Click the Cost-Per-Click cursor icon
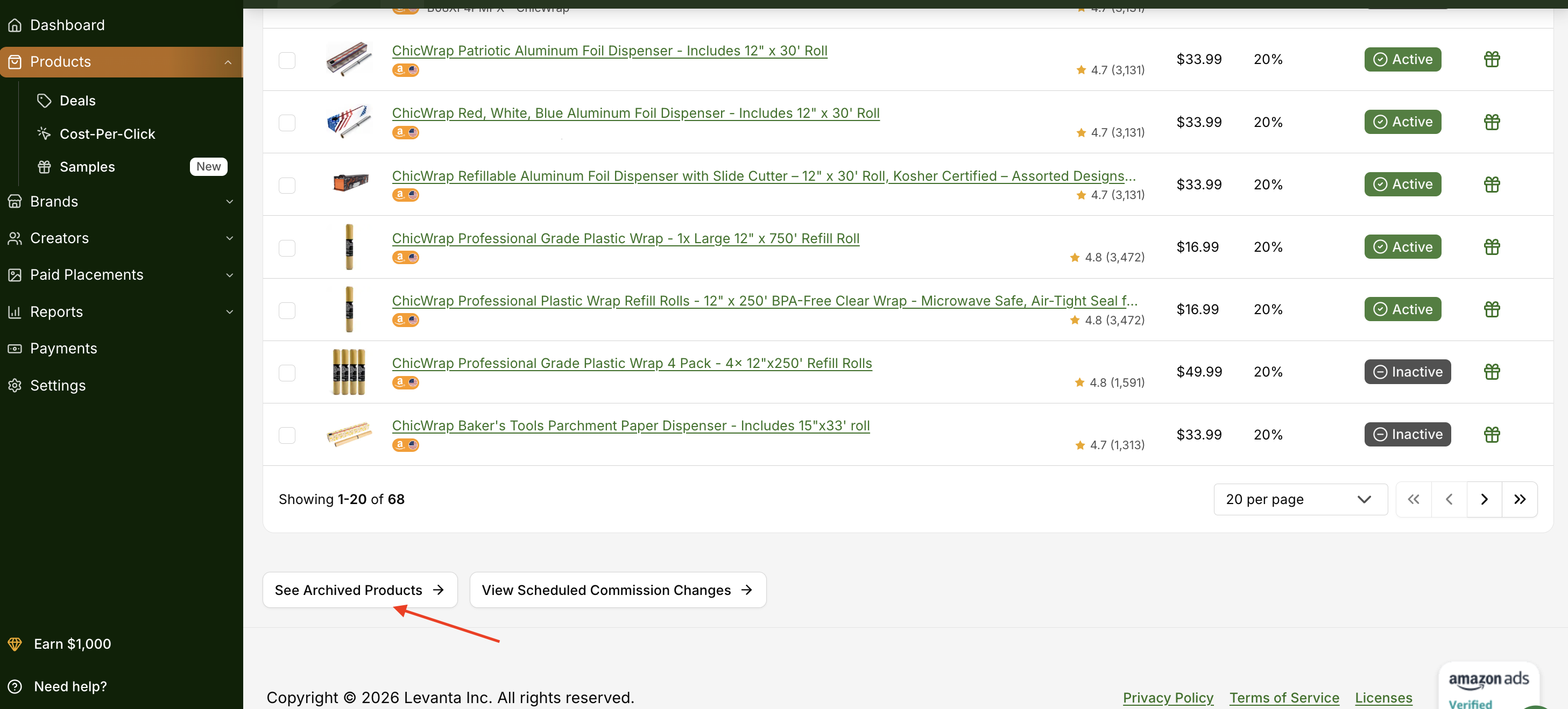 click(x=44, y=133)
